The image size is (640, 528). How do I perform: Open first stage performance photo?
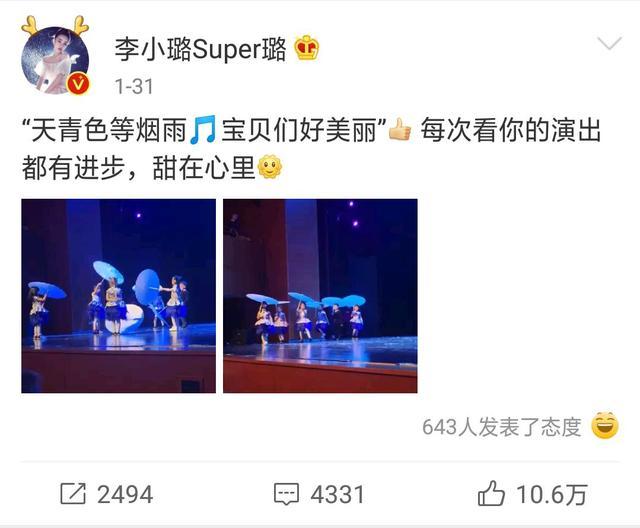[118, 296]
